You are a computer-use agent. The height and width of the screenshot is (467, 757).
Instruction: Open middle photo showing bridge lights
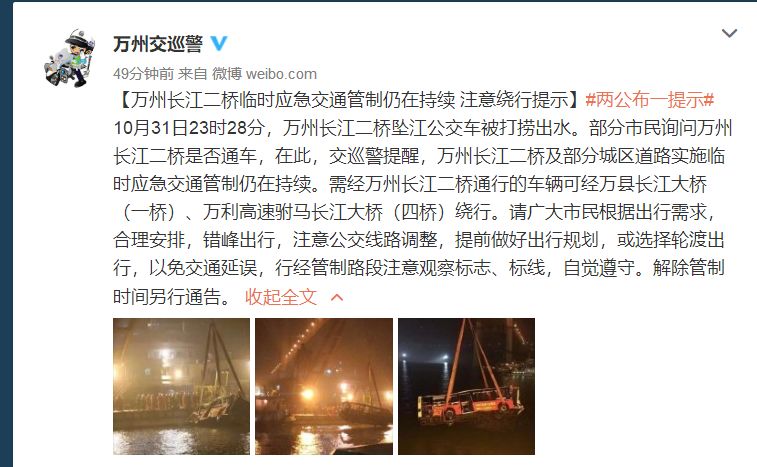click(x=324, y=386)
